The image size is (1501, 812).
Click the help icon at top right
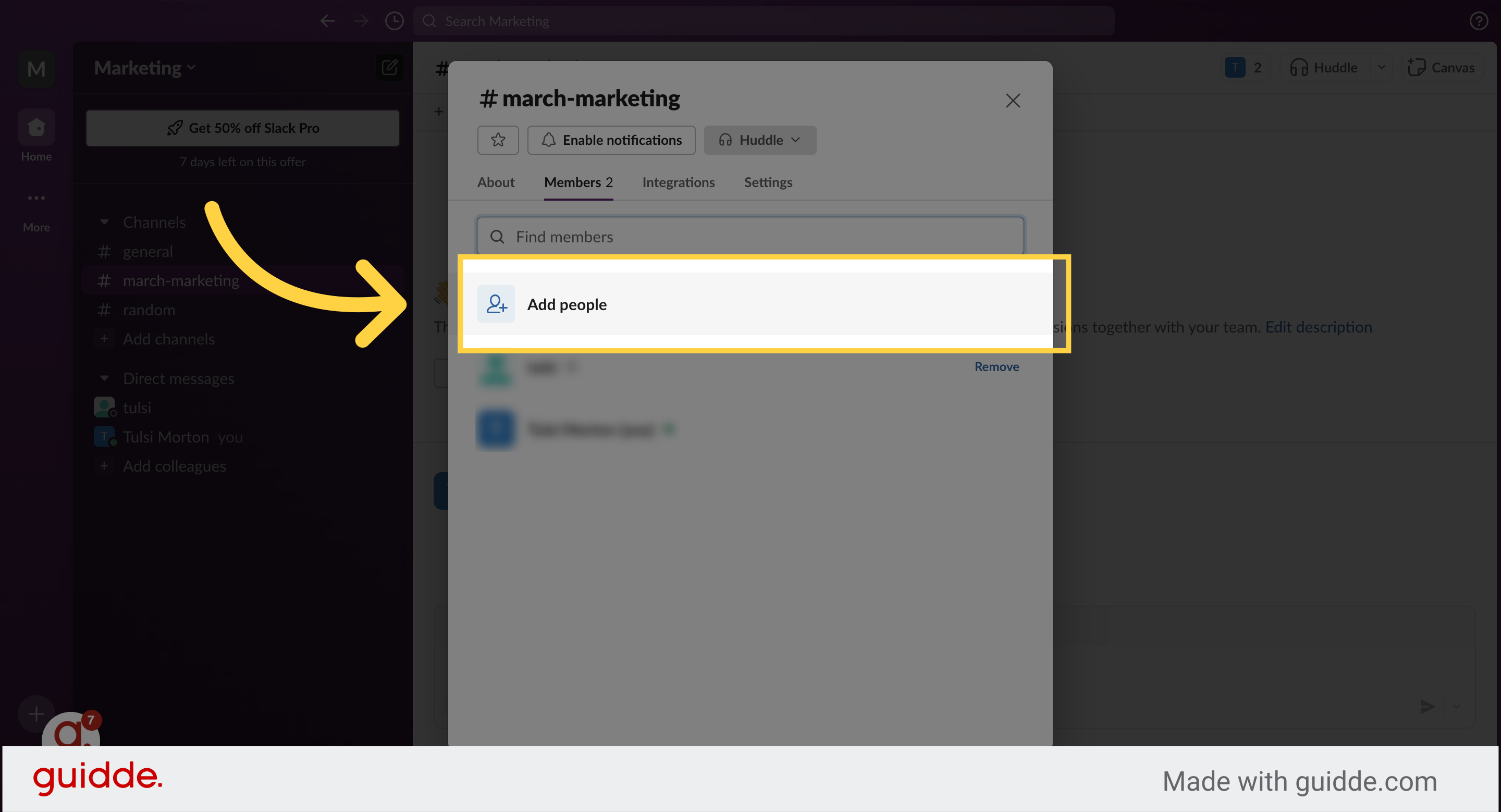(x=1479, y=20)
